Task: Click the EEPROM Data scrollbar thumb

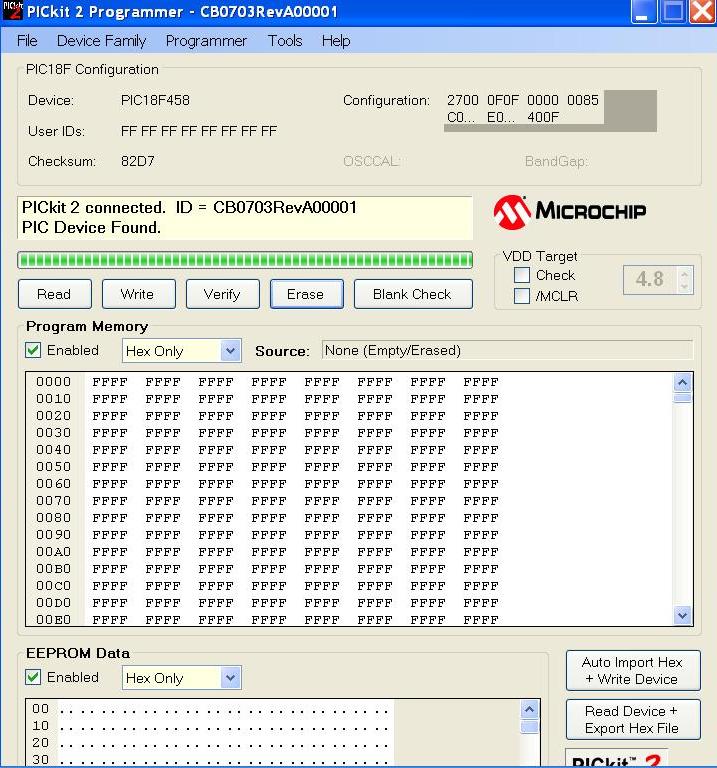Action: click(x=529, y=726)
